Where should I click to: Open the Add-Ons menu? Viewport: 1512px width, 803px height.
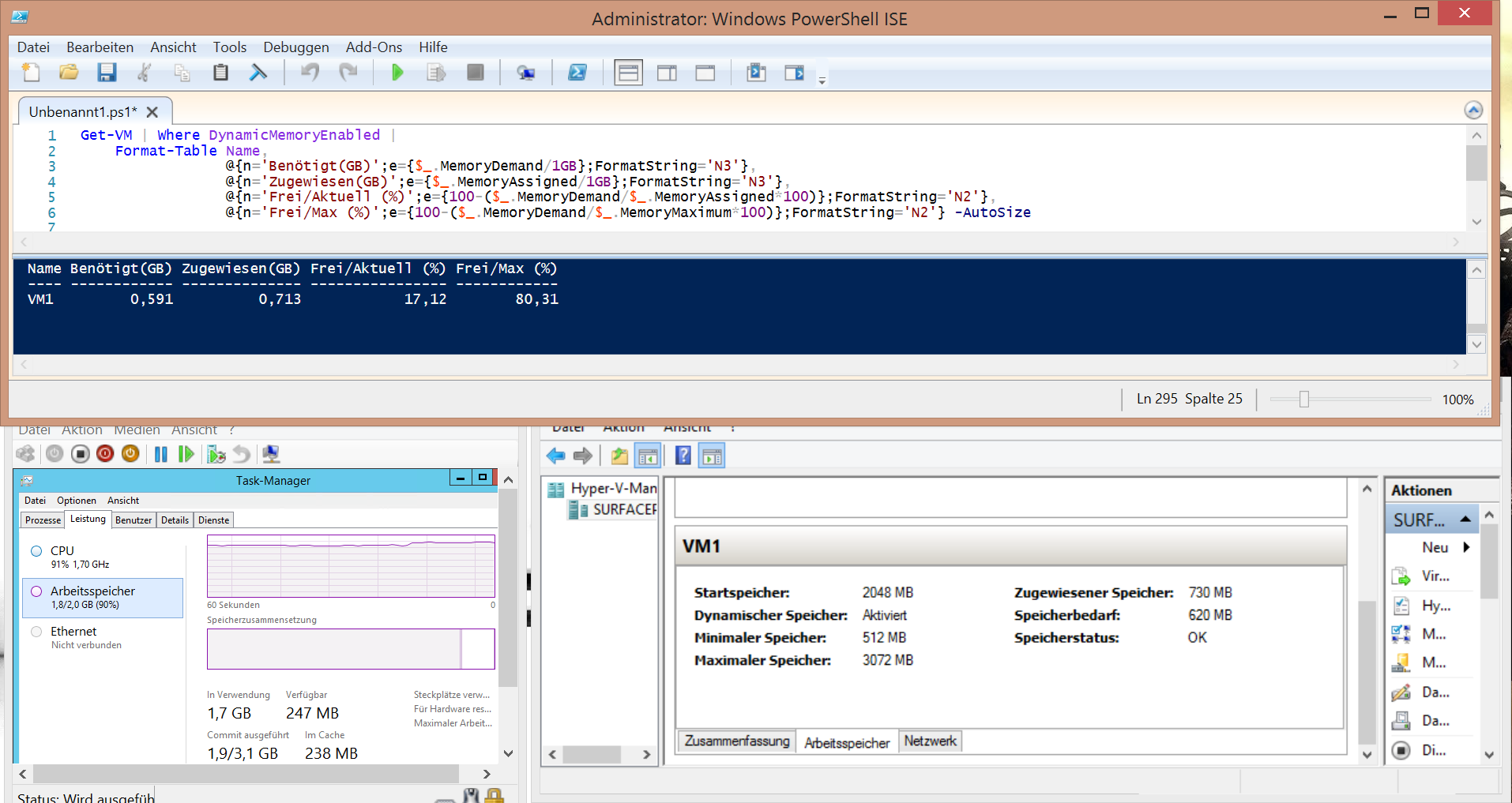pos(374,47)
